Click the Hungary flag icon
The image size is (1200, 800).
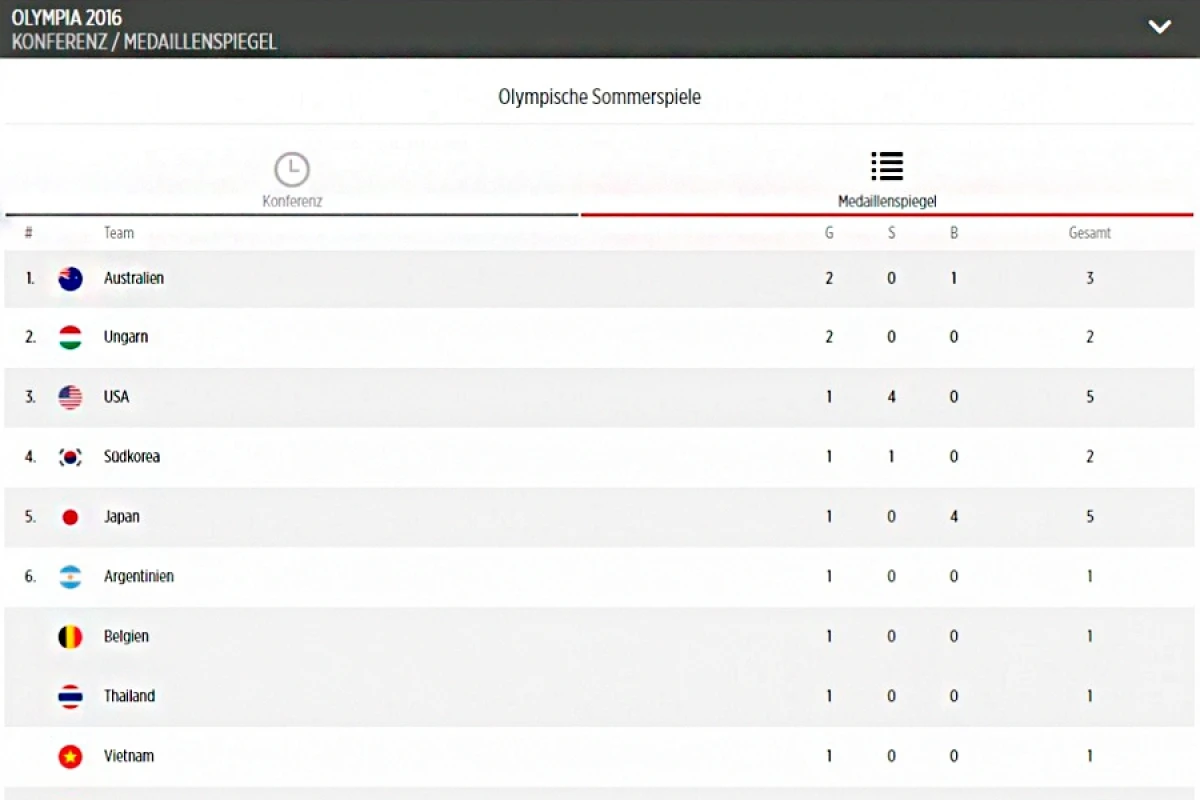(70, 337)
